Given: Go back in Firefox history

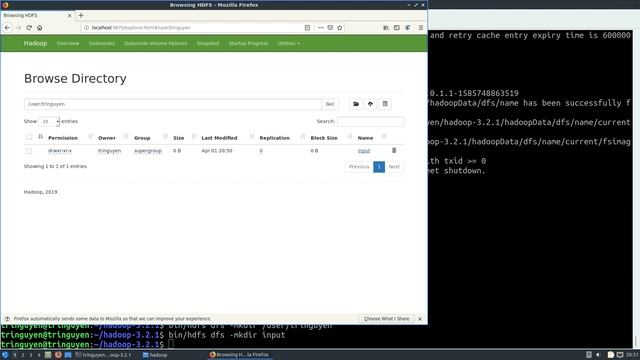Looking at the screenshot, I should [7, 28].
